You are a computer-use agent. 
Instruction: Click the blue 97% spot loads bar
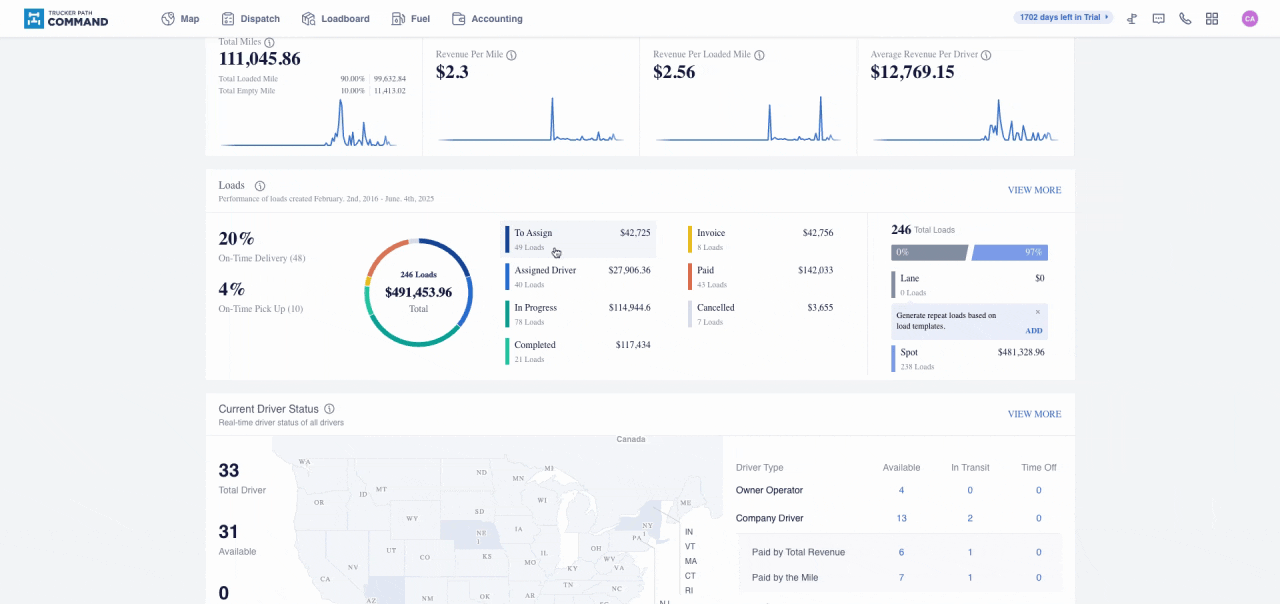[1010, 253]
